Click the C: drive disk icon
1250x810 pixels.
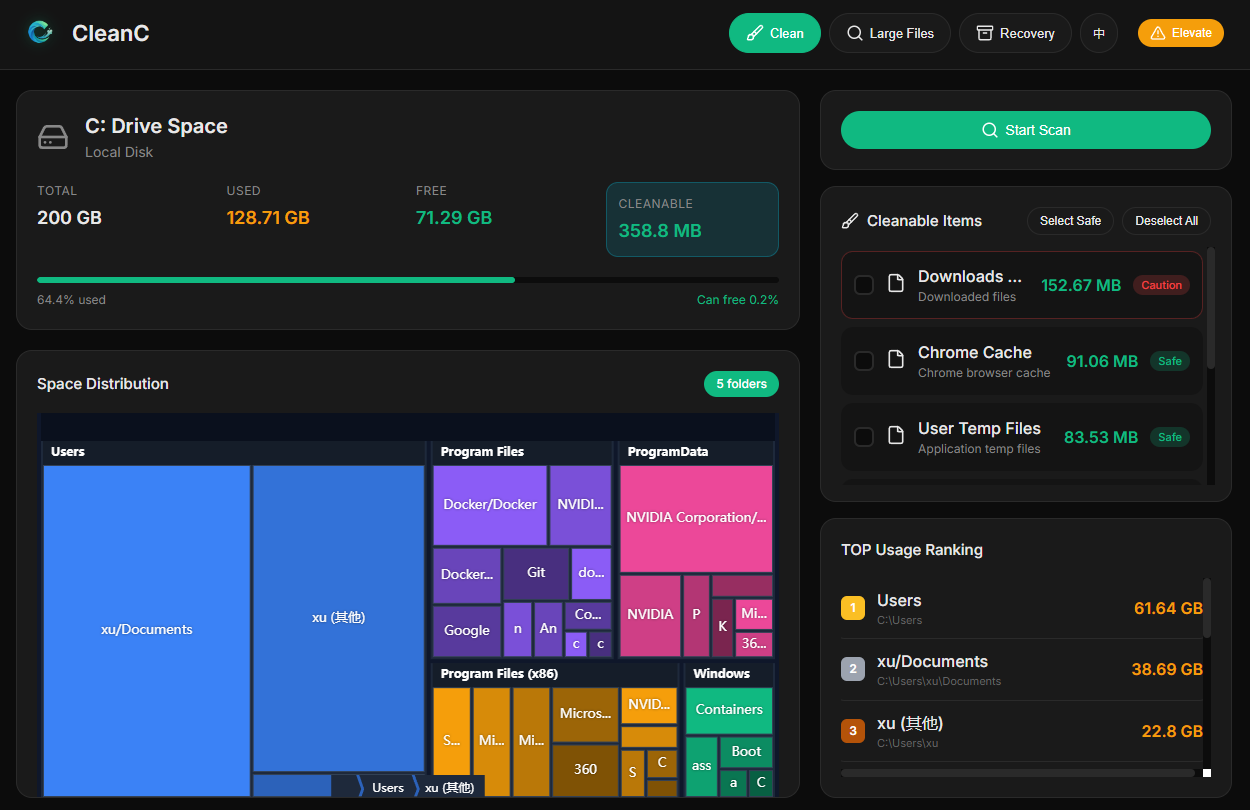coord(53,138)
